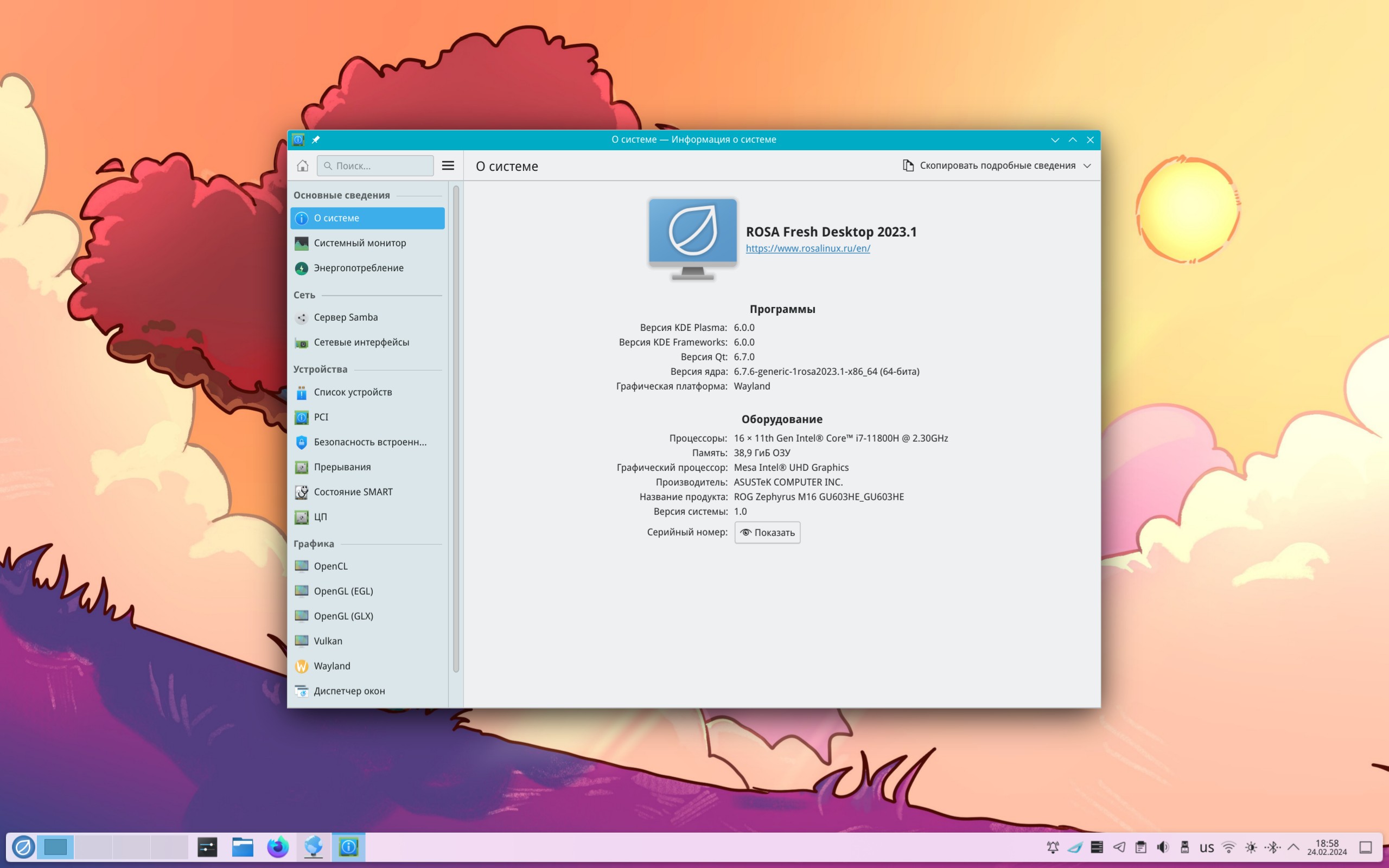The image size is (1389, 868).
Task: Select the PCI sidebar item
Action: click(321, 417)
